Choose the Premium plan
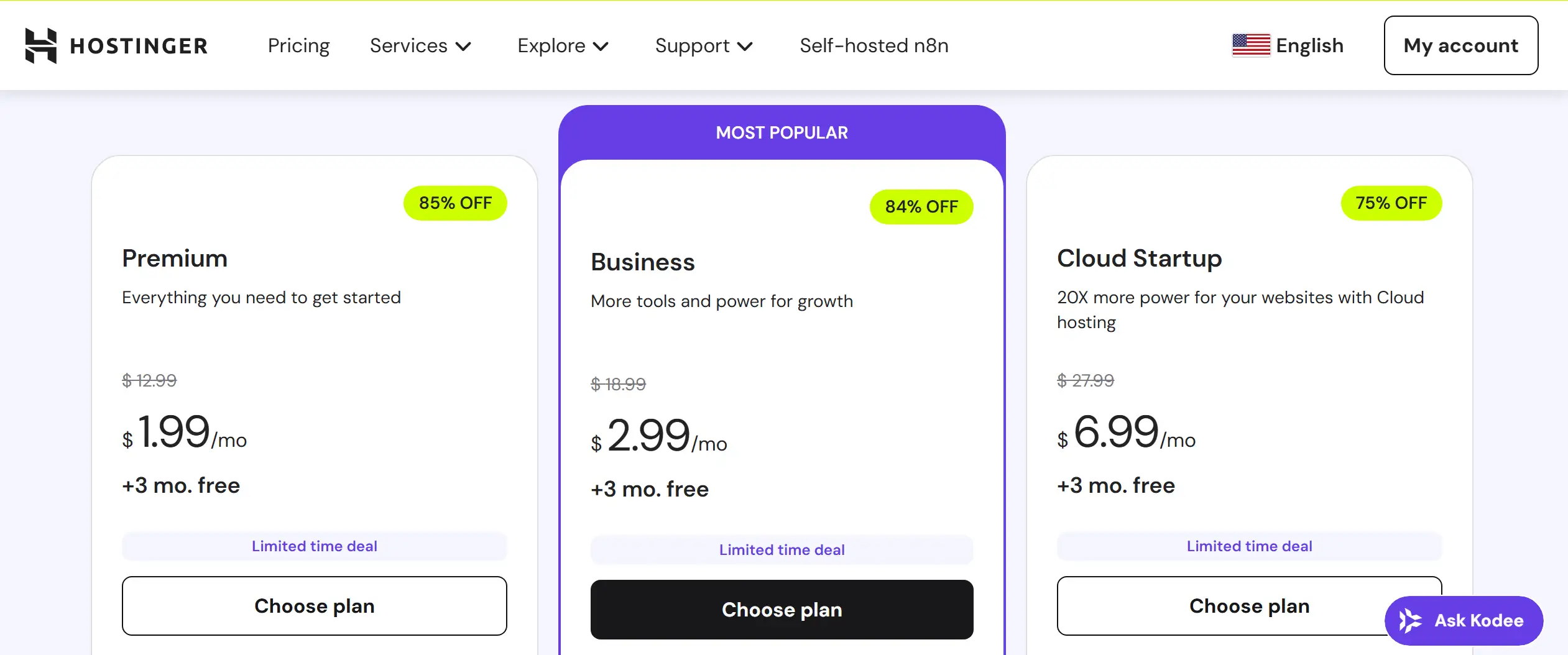Image resolution: width=1568 pixels, height=655 pixels. [x=314, y=606]
